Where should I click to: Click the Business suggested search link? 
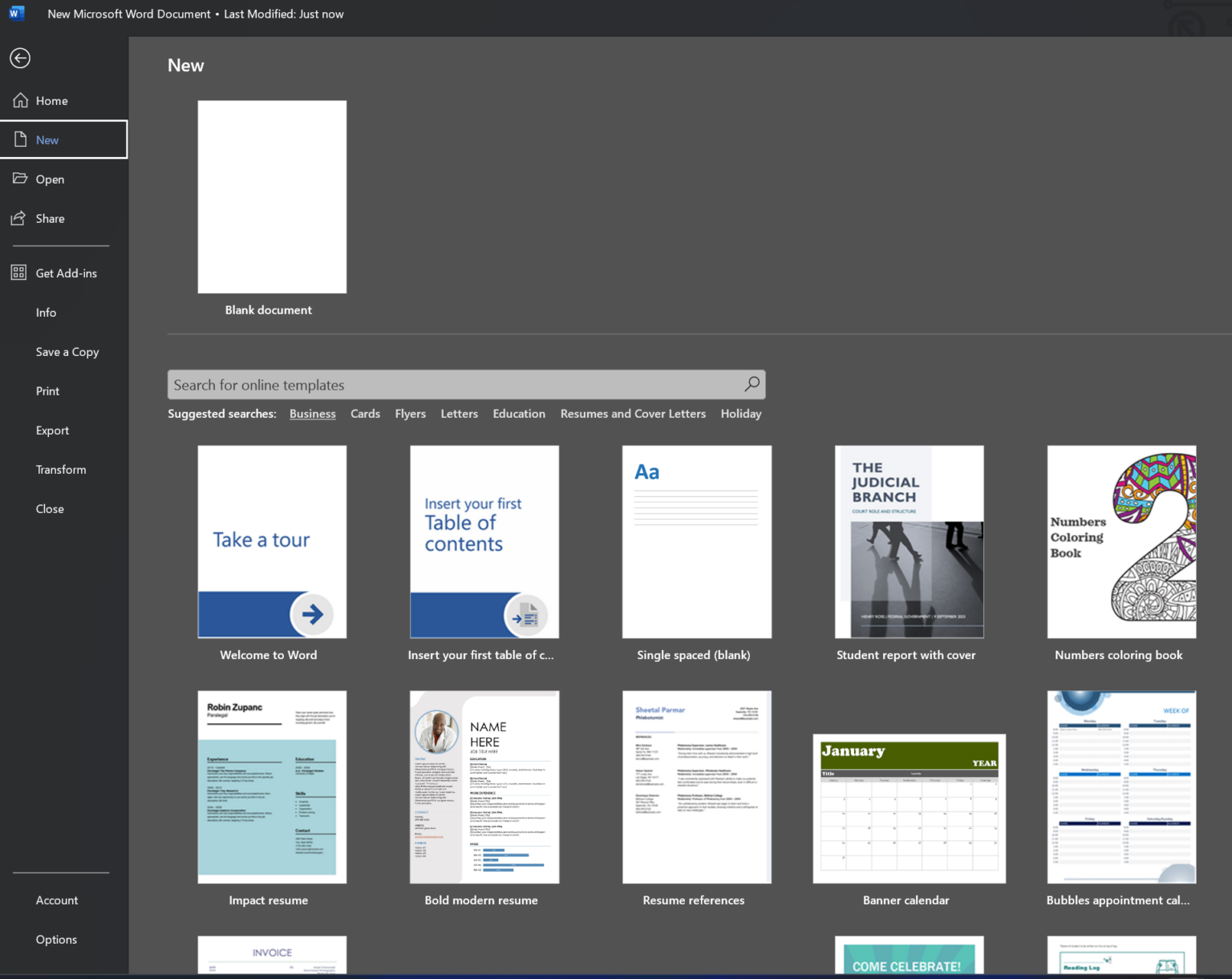pyautogui.click(x=312, y=414)
